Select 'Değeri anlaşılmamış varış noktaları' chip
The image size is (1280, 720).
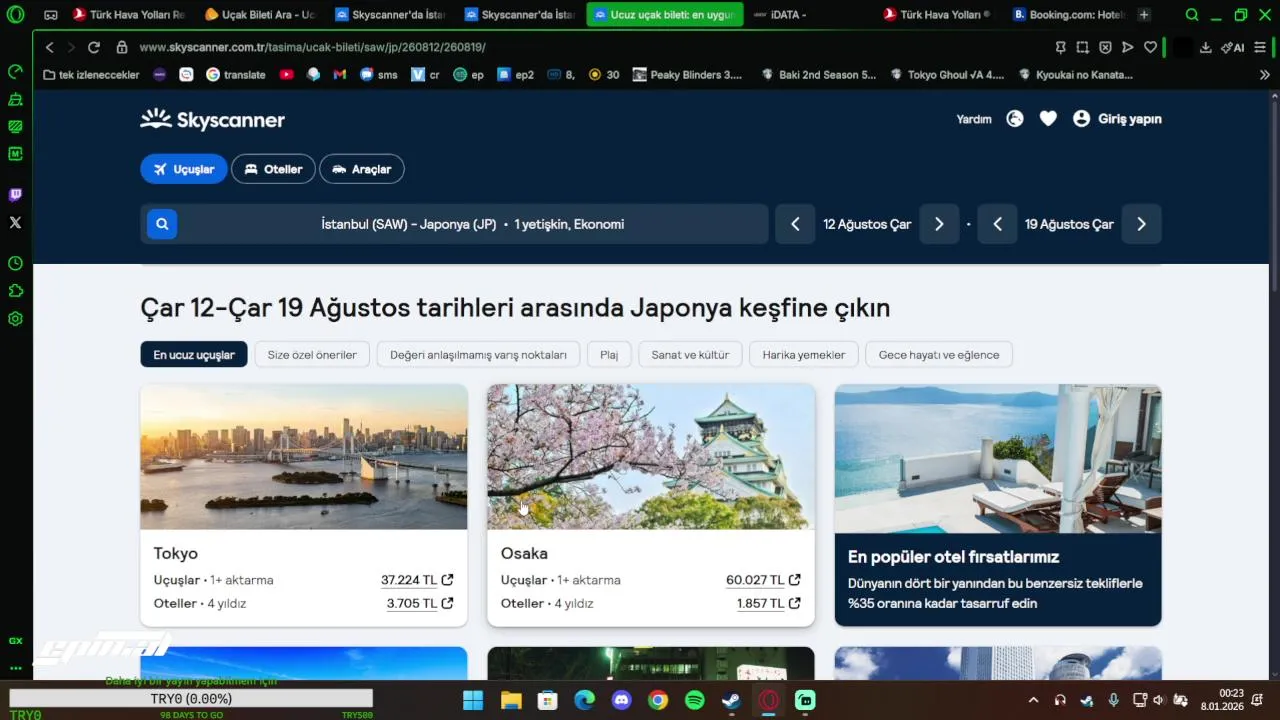coord(478,355)
